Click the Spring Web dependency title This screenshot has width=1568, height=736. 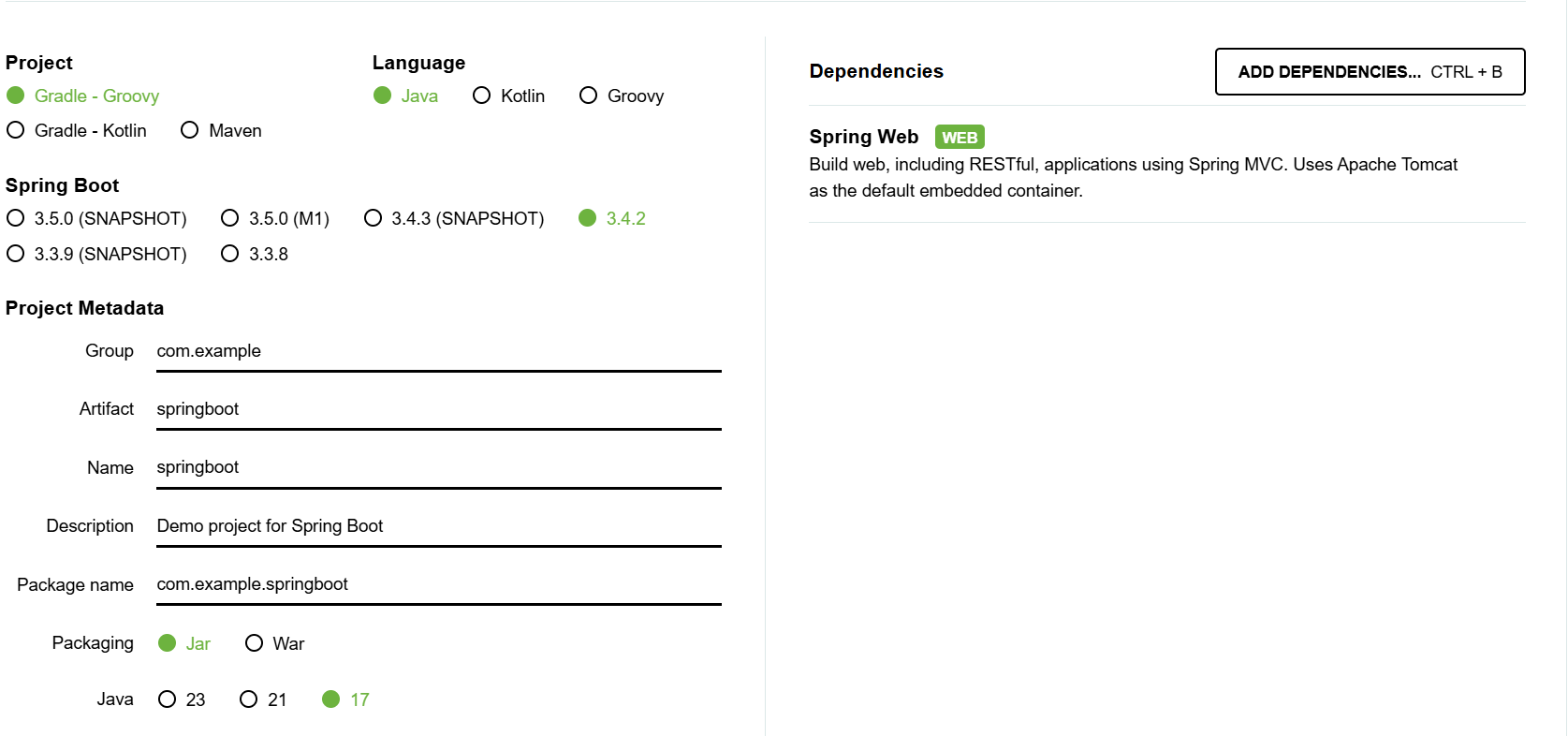863,137
